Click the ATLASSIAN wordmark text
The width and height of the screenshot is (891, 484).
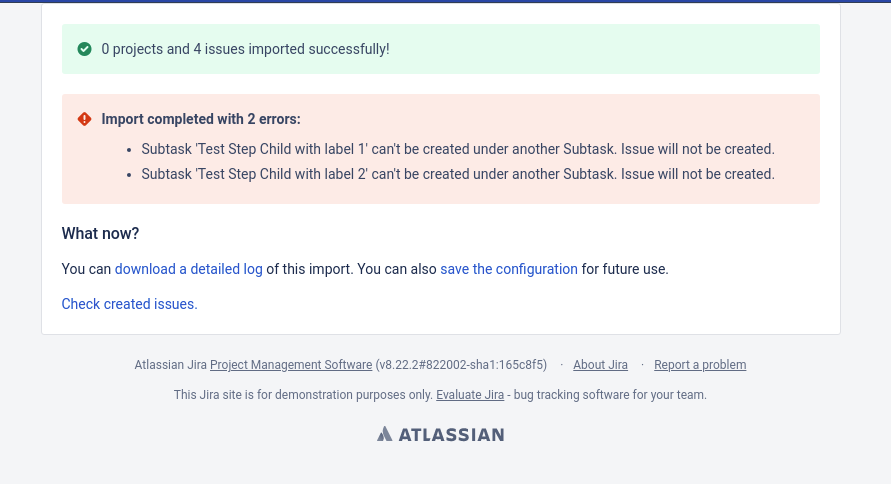tap(451, 435)
